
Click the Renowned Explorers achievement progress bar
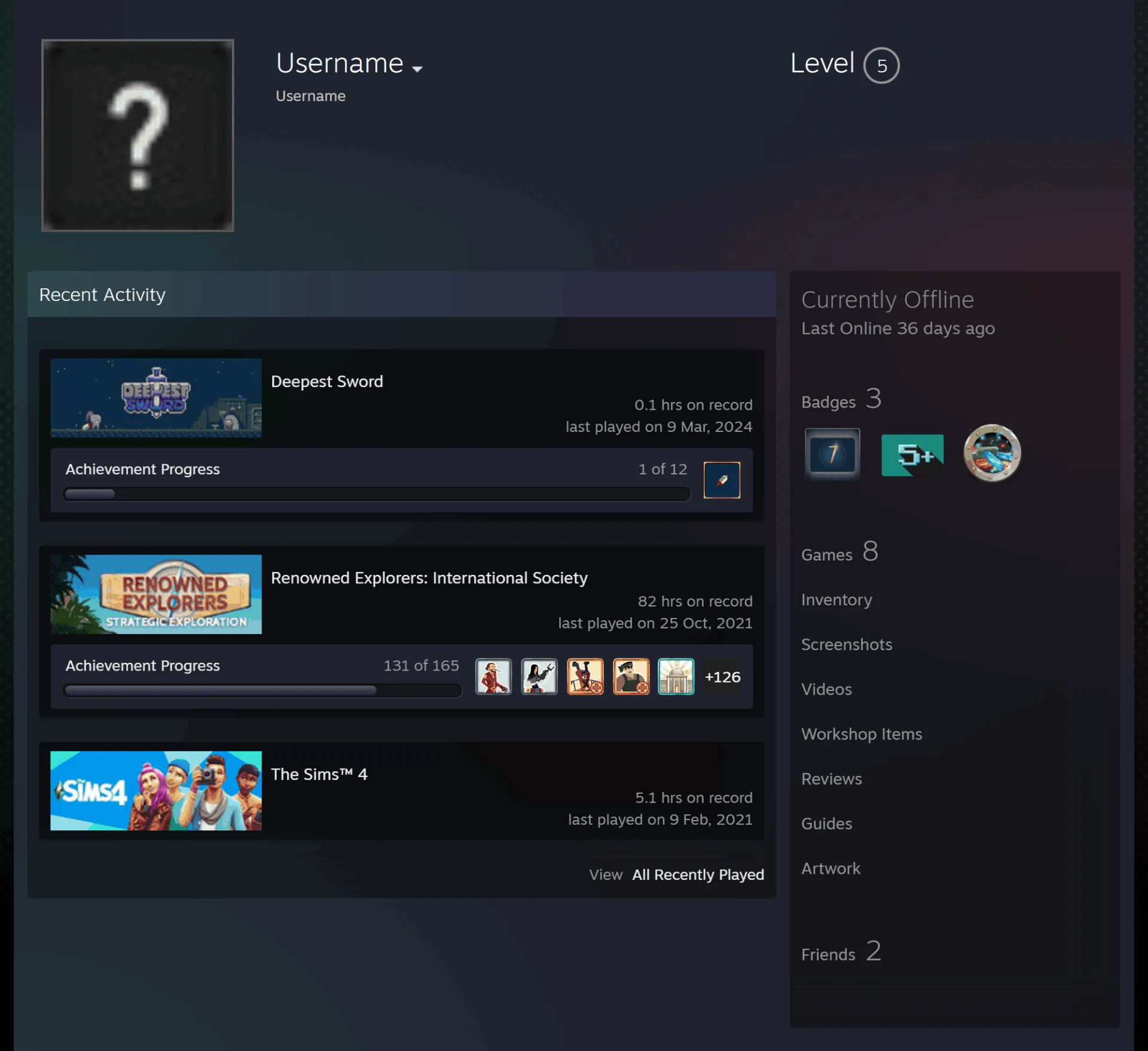click(x=262, y=690)
